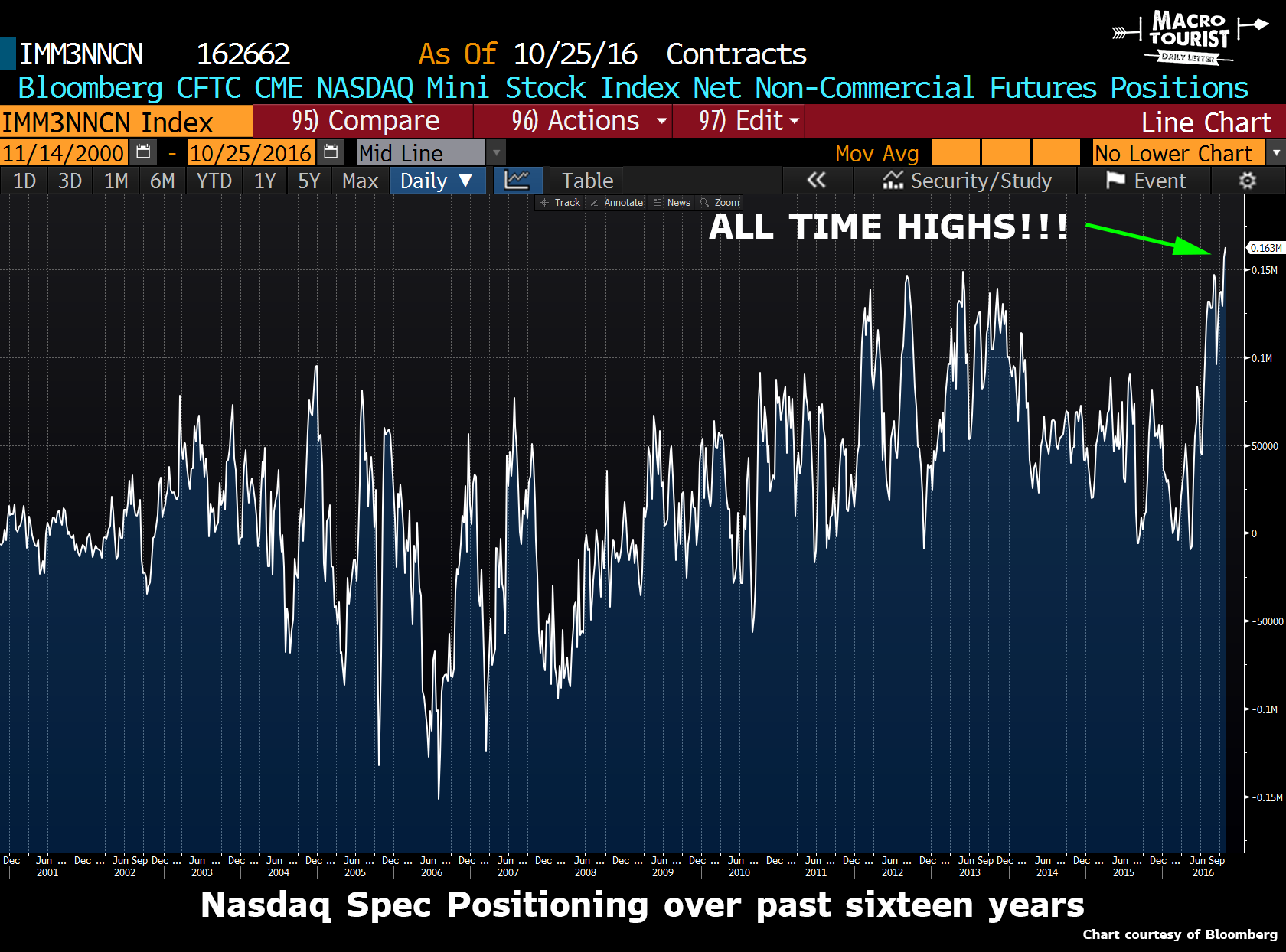
Task: Click the Track crosshair tool
Action: [560, 203]
